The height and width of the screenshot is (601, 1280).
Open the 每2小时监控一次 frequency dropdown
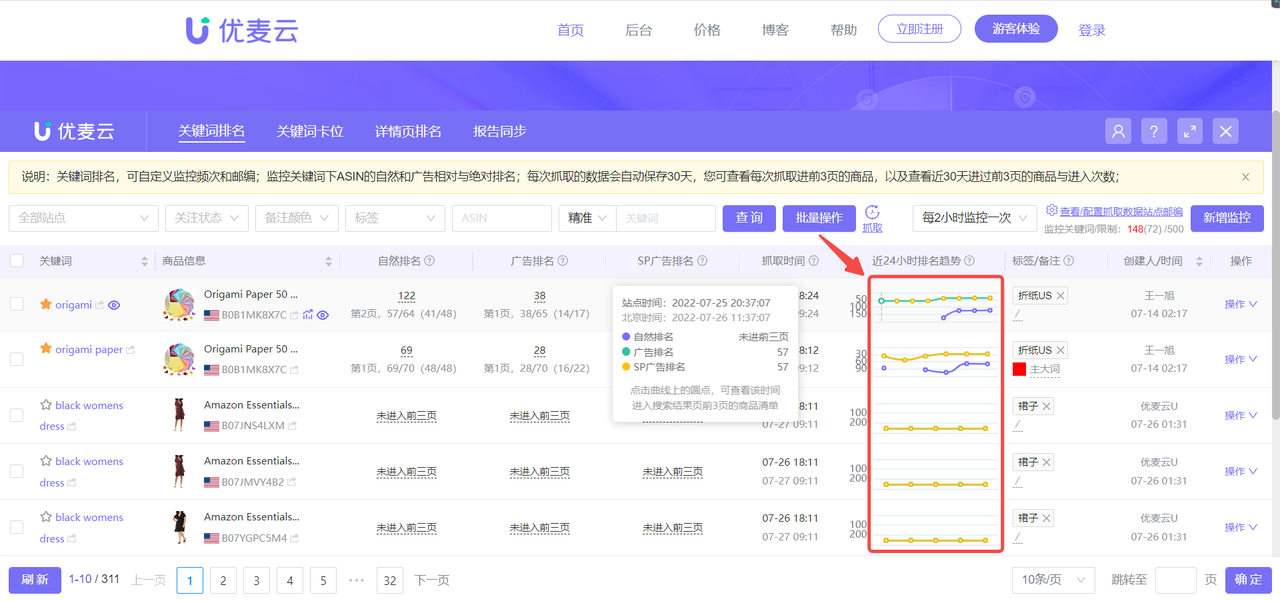pyautogui.click(x=973, y=218)
